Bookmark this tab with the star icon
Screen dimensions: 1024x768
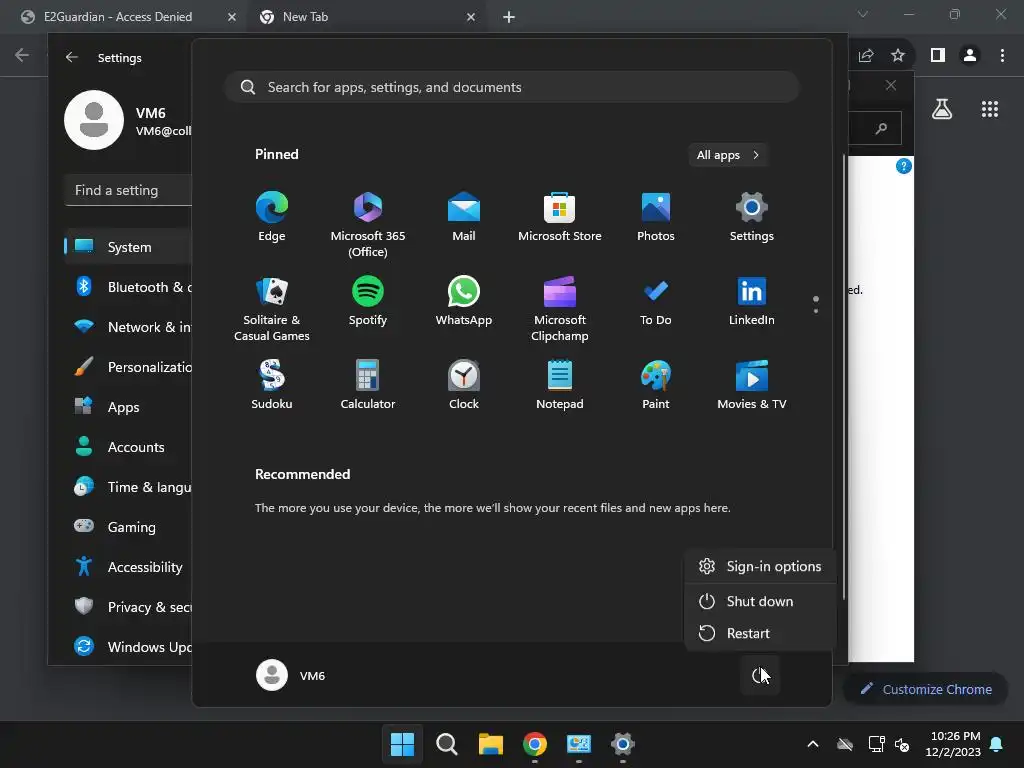tap(898, 56)
